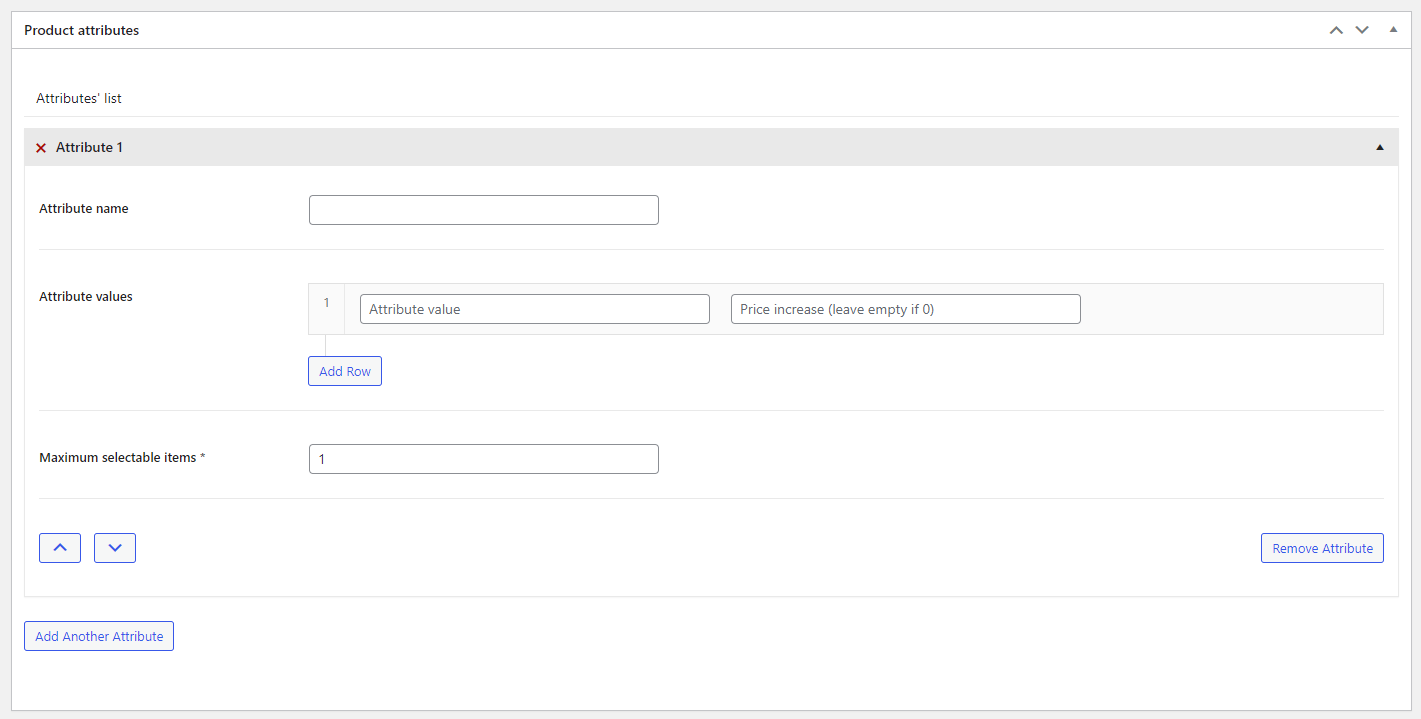
Task: Click the Add Row button
Action: click(345, 371)
